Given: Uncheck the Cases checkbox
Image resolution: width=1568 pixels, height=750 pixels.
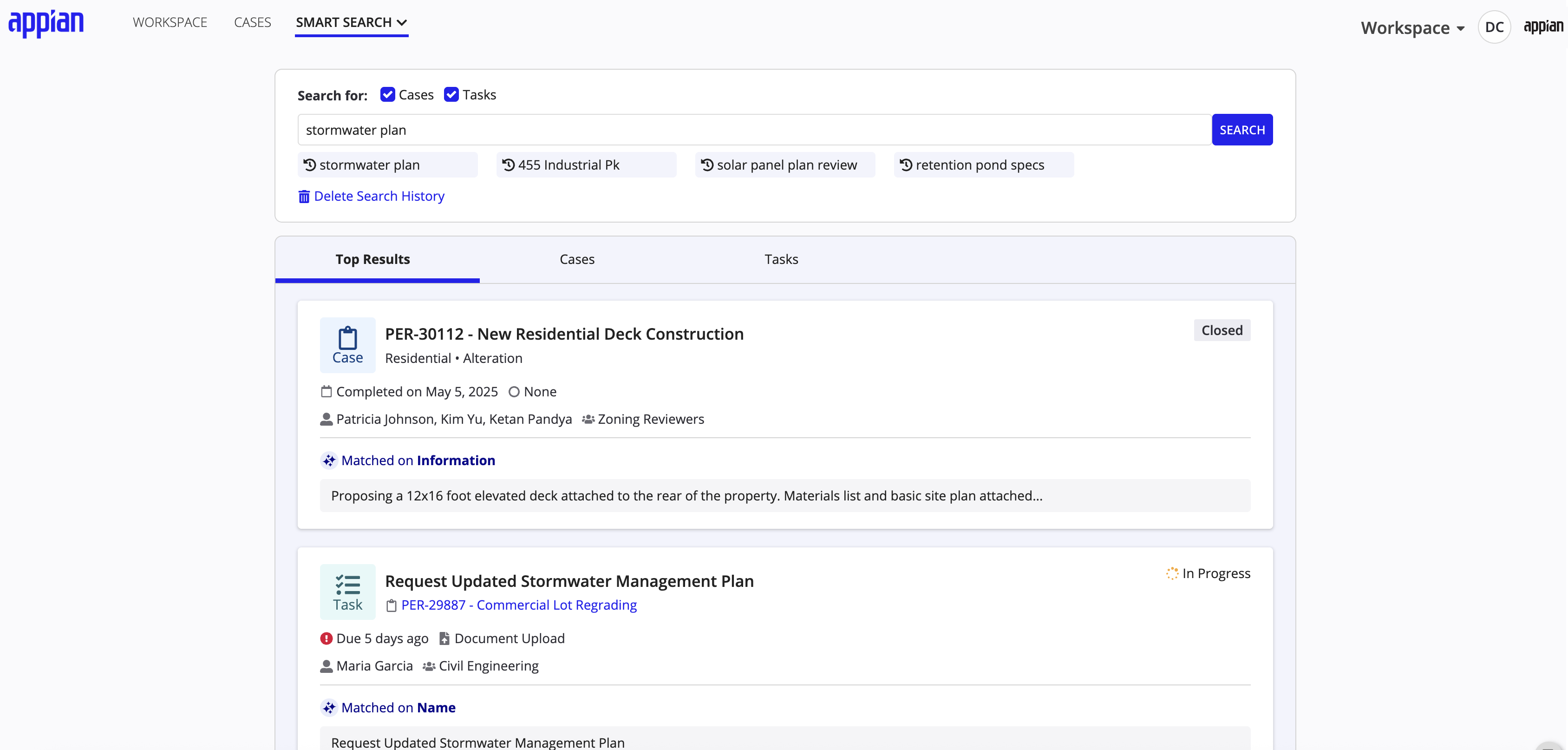Looking at the screenshot, I should pos(388,94).
